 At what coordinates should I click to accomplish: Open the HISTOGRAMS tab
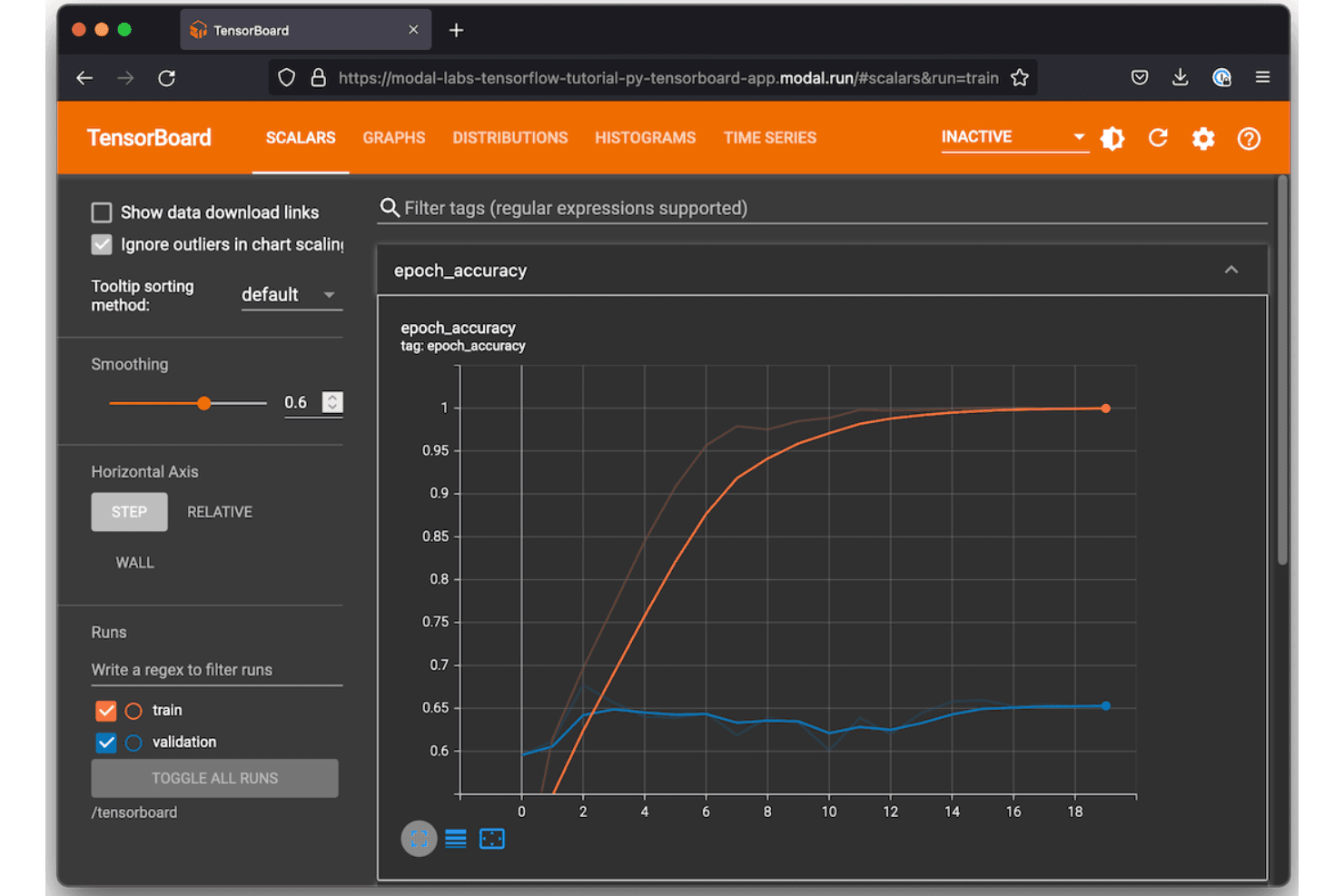click(x=646, y=138)
